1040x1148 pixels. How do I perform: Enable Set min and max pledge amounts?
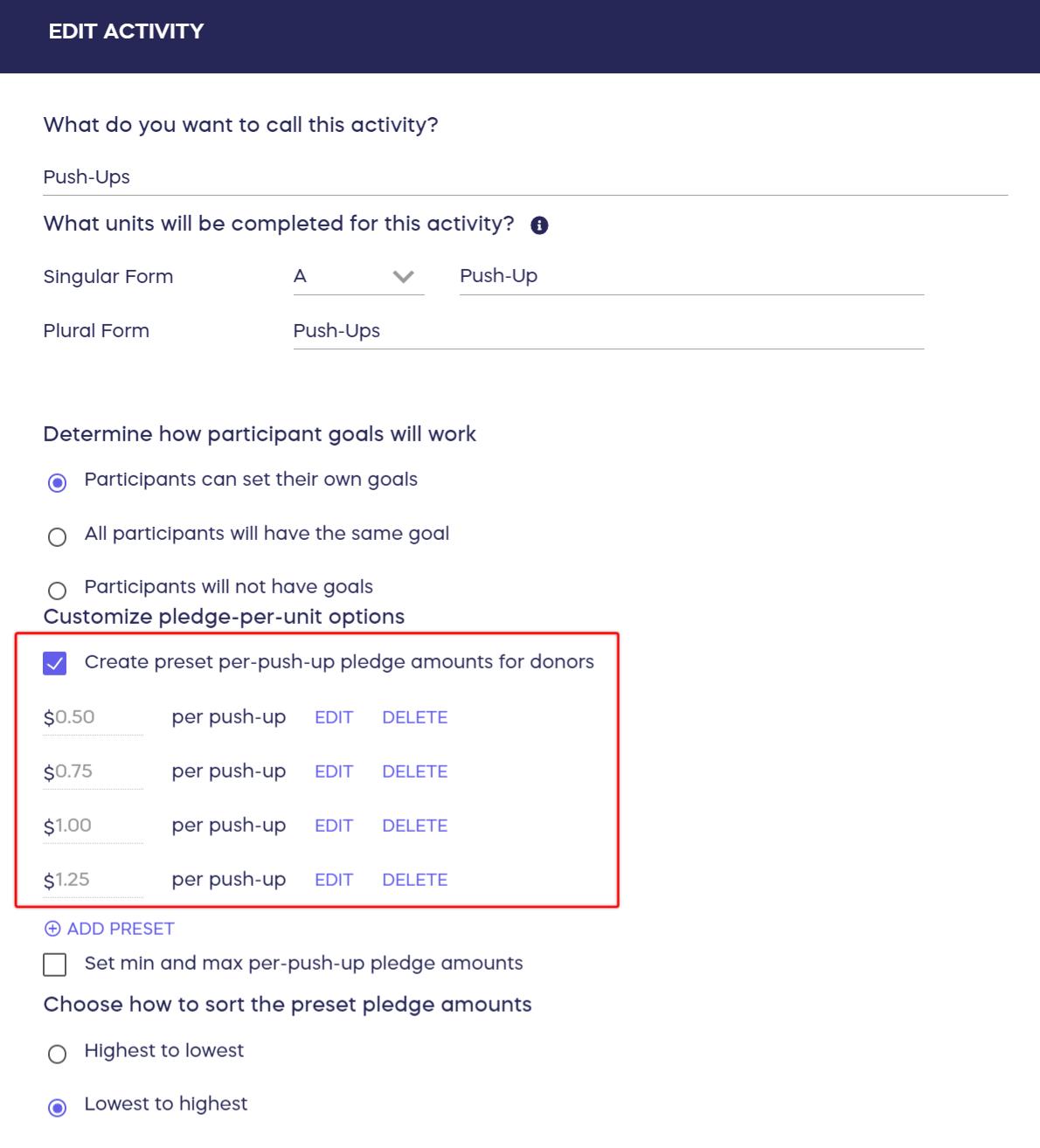pos(55,965)
